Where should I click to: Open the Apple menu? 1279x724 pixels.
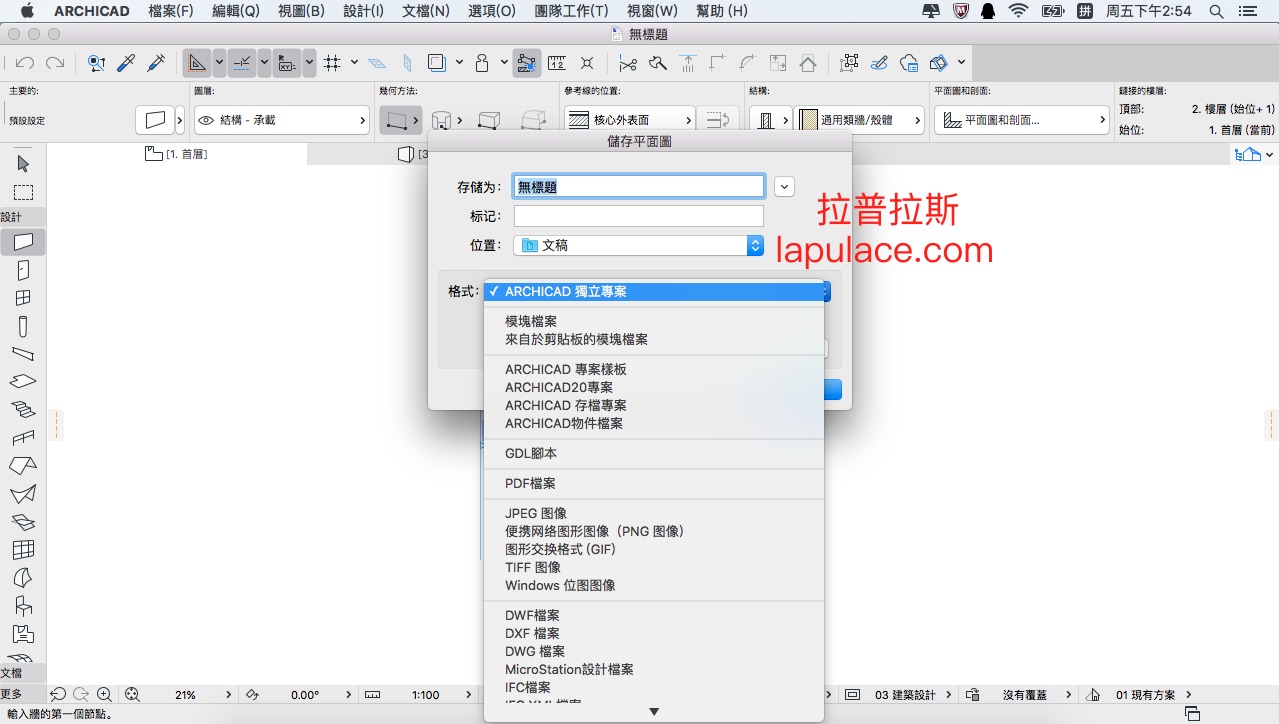(27, 11)
